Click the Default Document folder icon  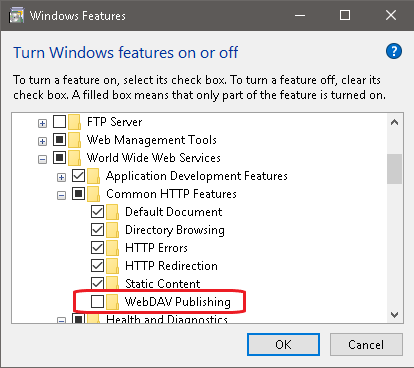tap(113, 212)
